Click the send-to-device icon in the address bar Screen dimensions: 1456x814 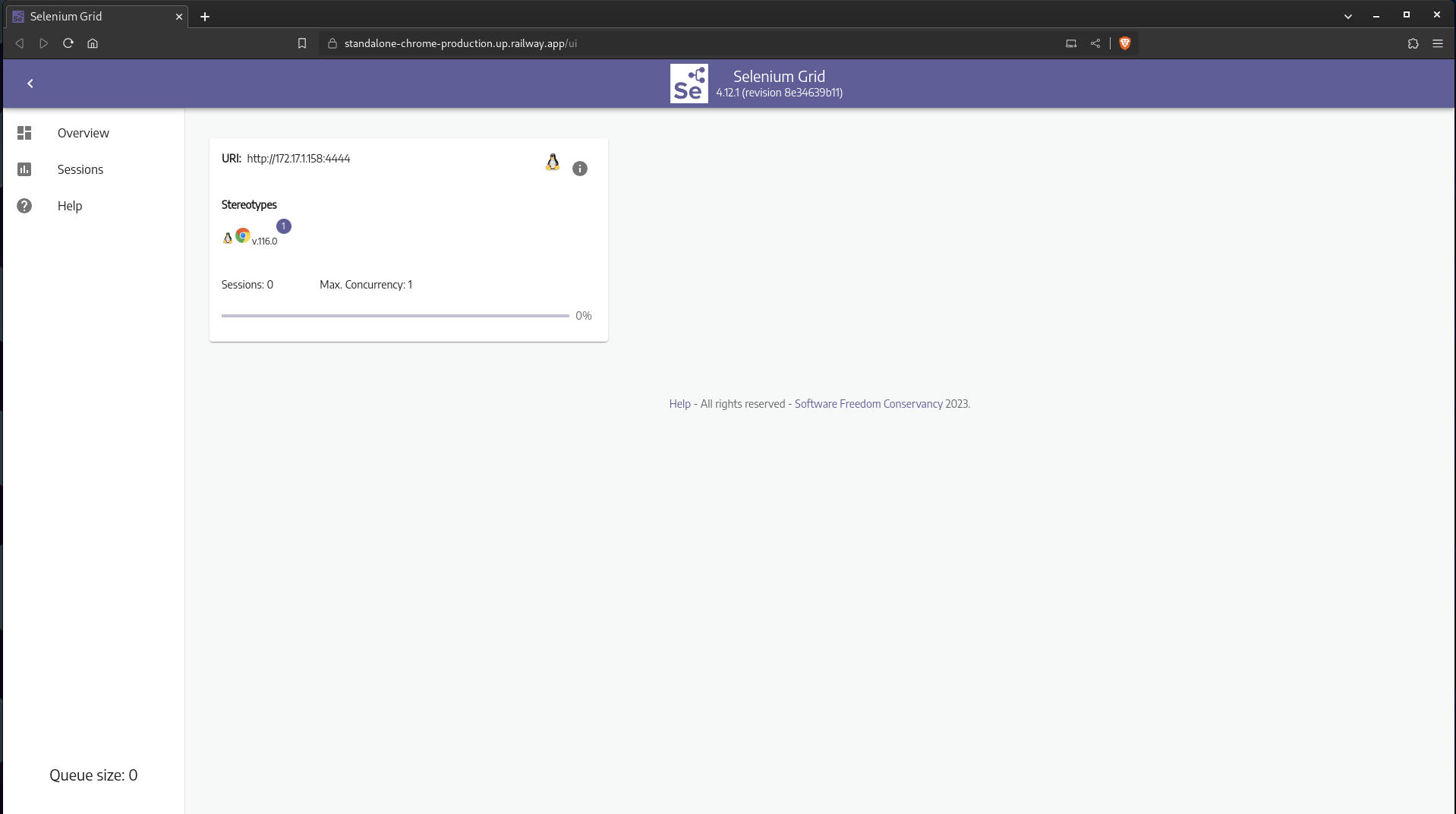pyautogui.click(x=1070, y=43)
